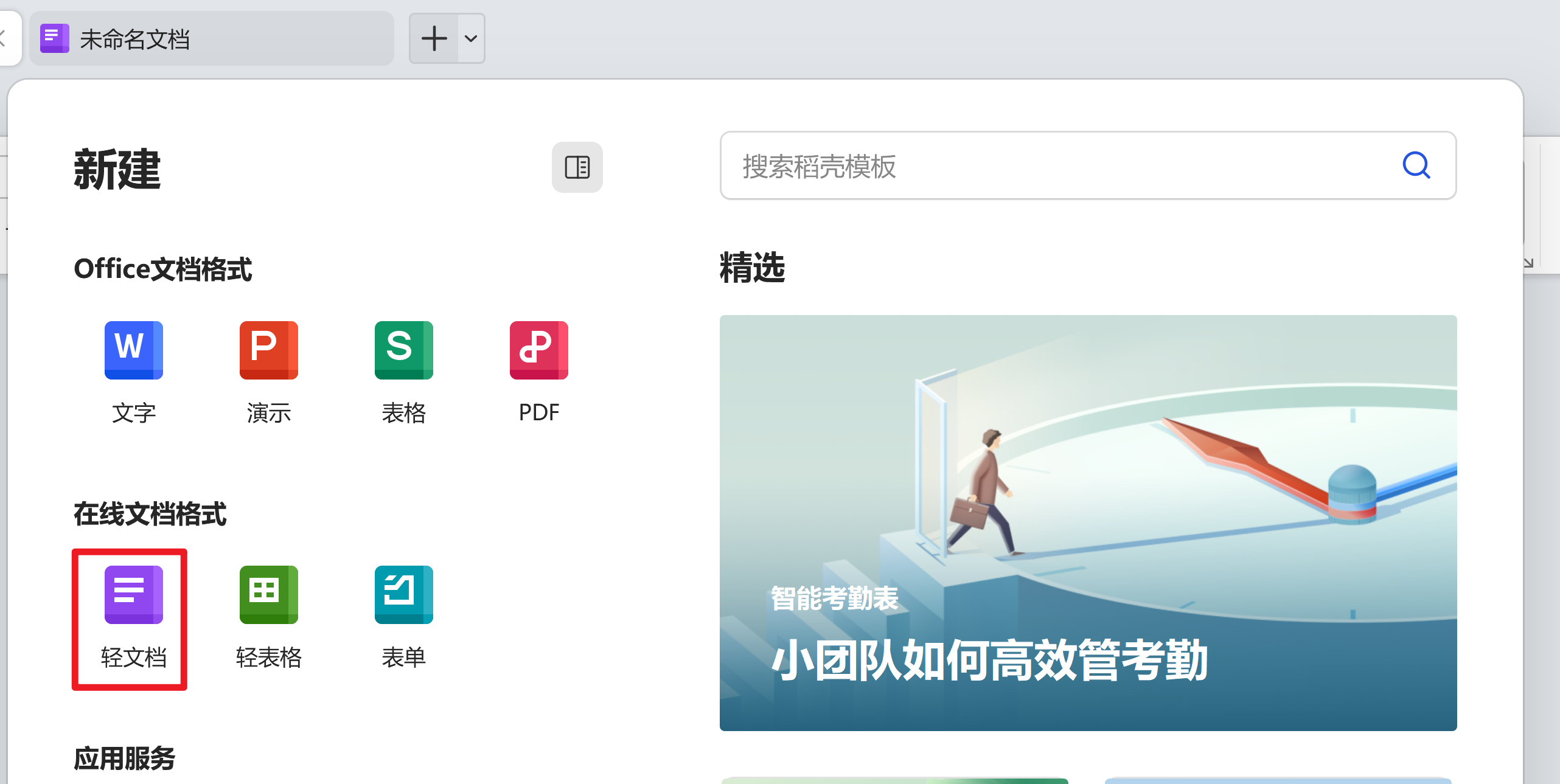Viewport: 1560px width, 784px height.
Task: Click the magnifier search icon
Action: [x=1416, y=165]
